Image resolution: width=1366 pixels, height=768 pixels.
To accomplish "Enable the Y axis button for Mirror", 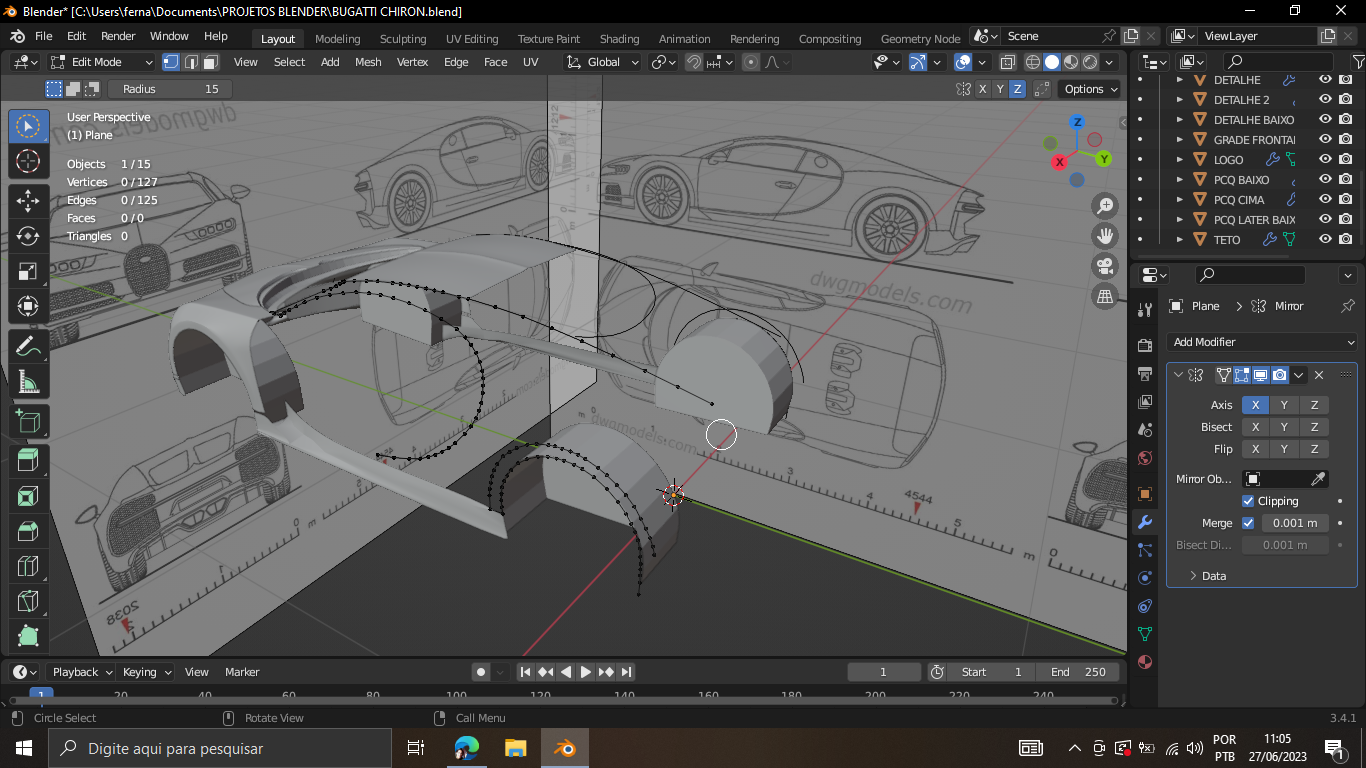I will point(1284,405).
